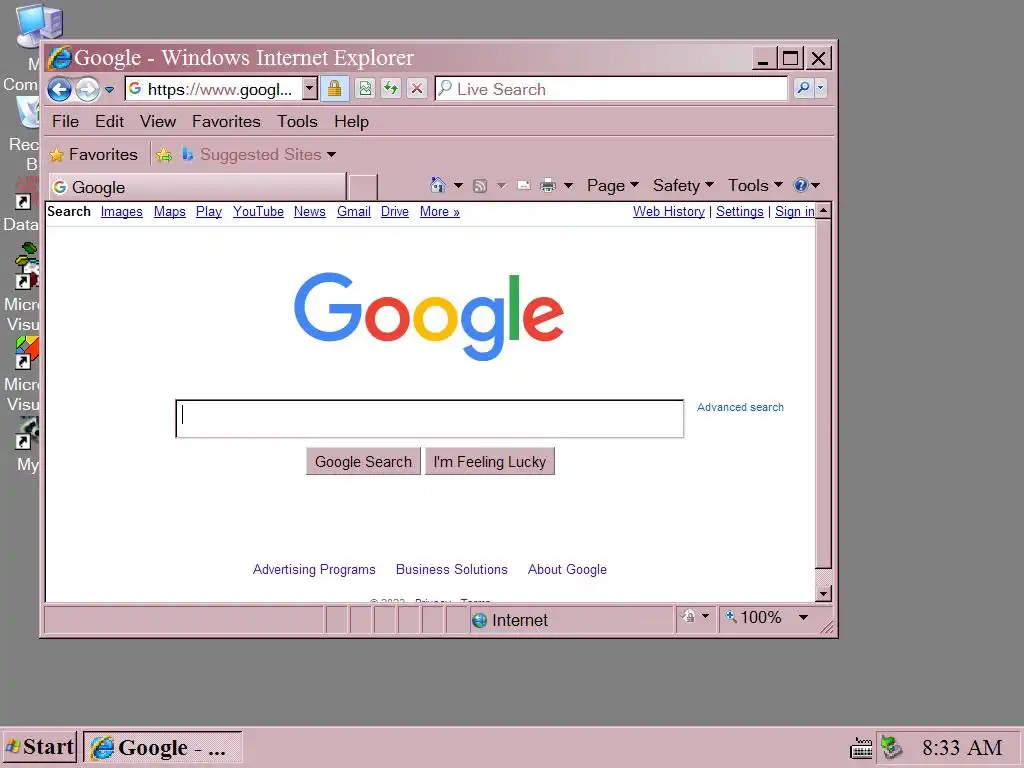The image size is (1024, 768).
Task: Click the Windows Start button
Action: (x=40, y=747)
